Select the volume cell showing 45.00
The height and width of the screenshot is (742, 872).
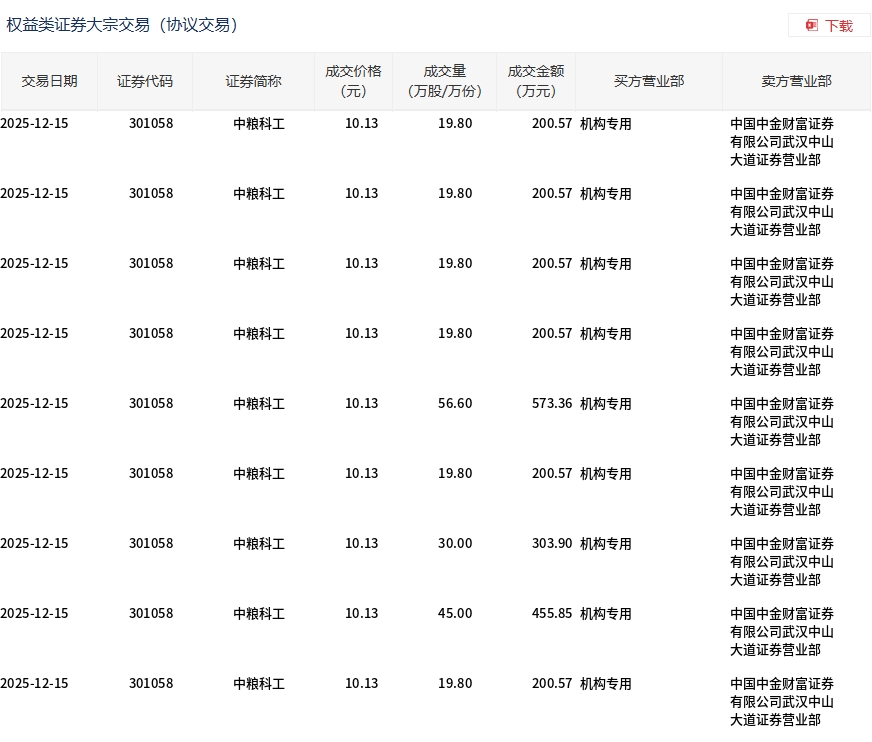pos(455,614)
